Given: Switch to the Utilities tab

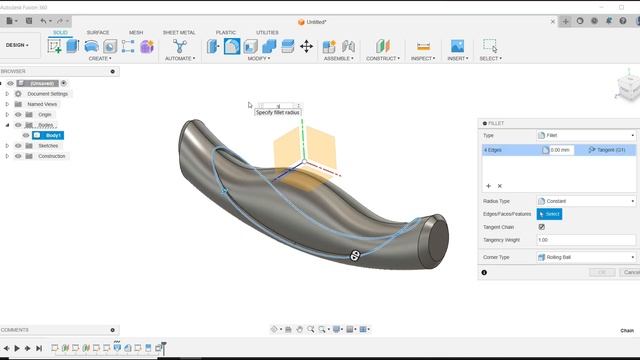Looking at the screenshot, I should [x=267, y=32].
